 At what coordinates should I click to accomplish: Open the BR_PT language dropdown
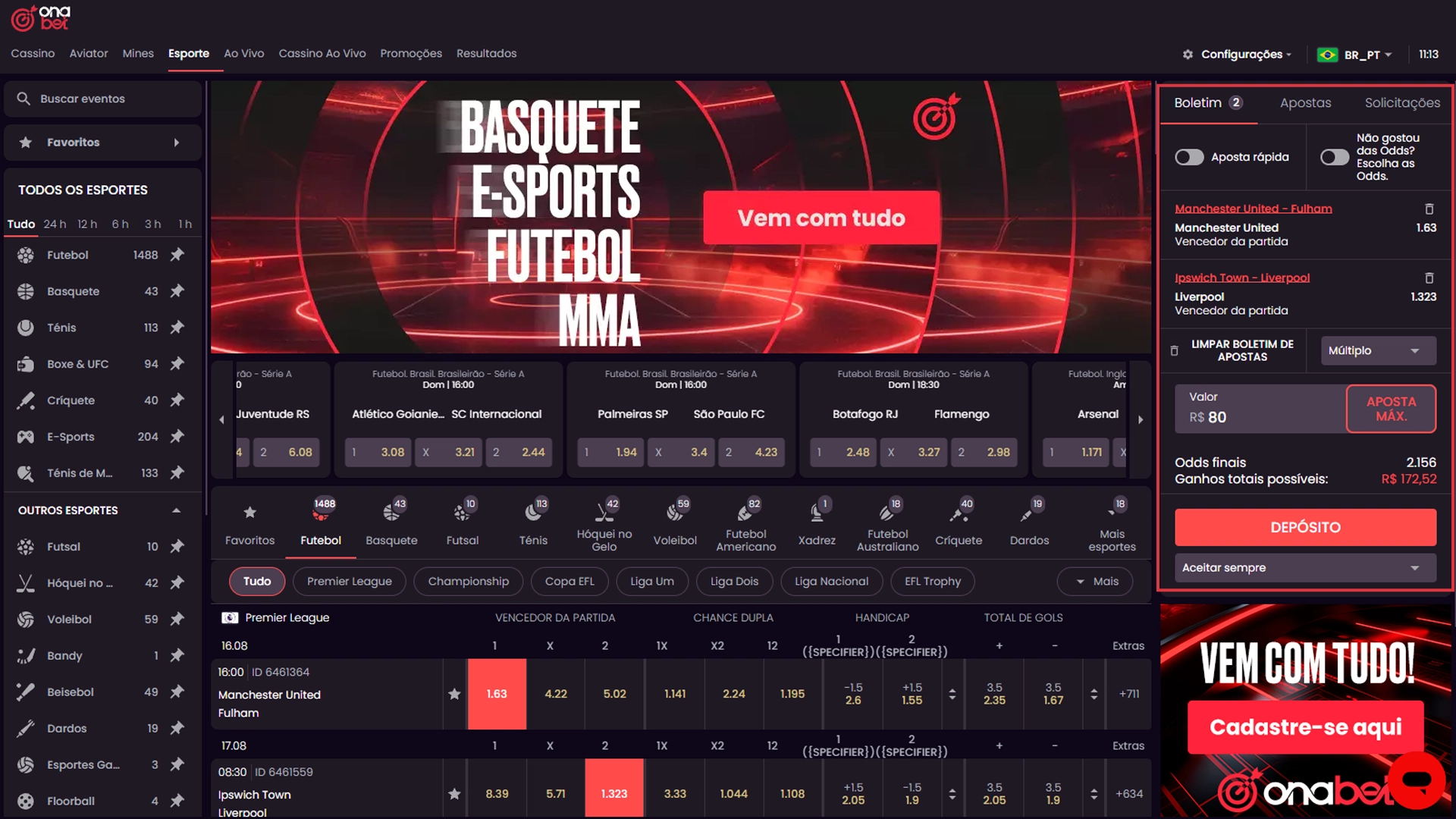(1355, 55)
